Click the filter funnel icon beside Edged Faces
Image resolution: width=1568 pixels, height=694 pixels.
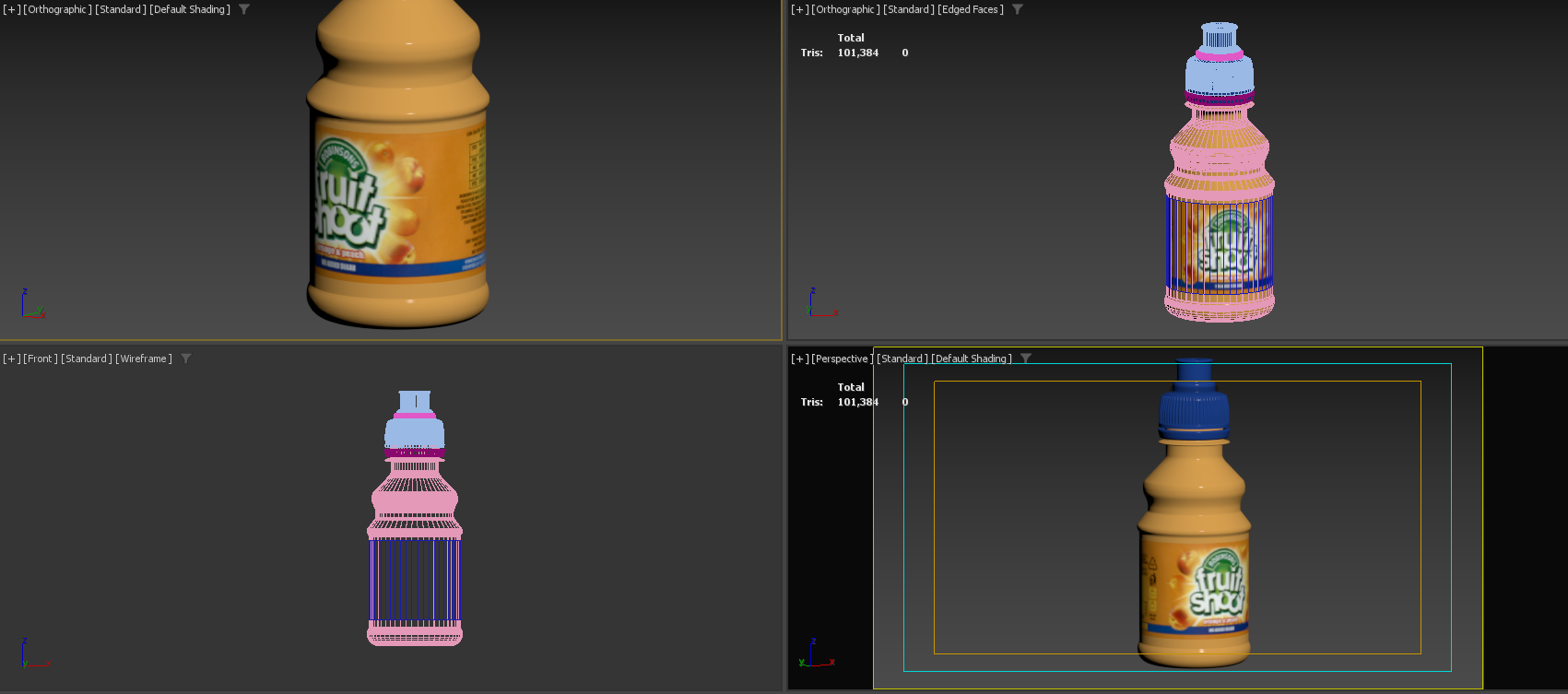1018,9
